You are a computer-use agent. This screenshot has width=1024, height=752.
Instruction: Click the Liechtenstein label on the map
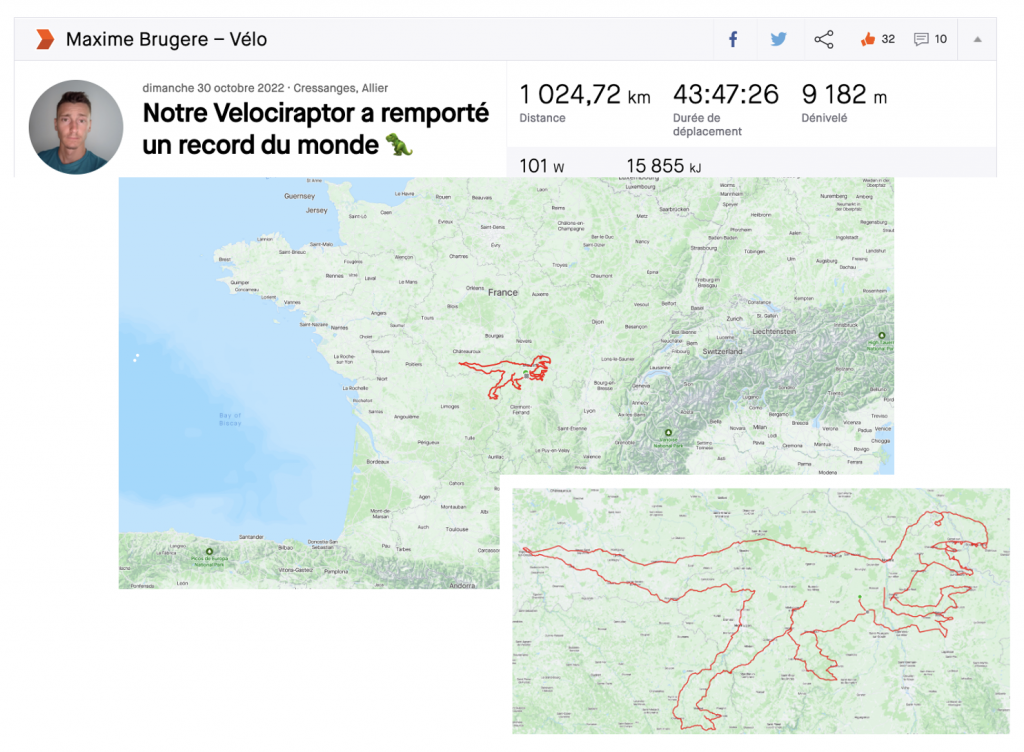pyautogui.click(x=774, y=332)
